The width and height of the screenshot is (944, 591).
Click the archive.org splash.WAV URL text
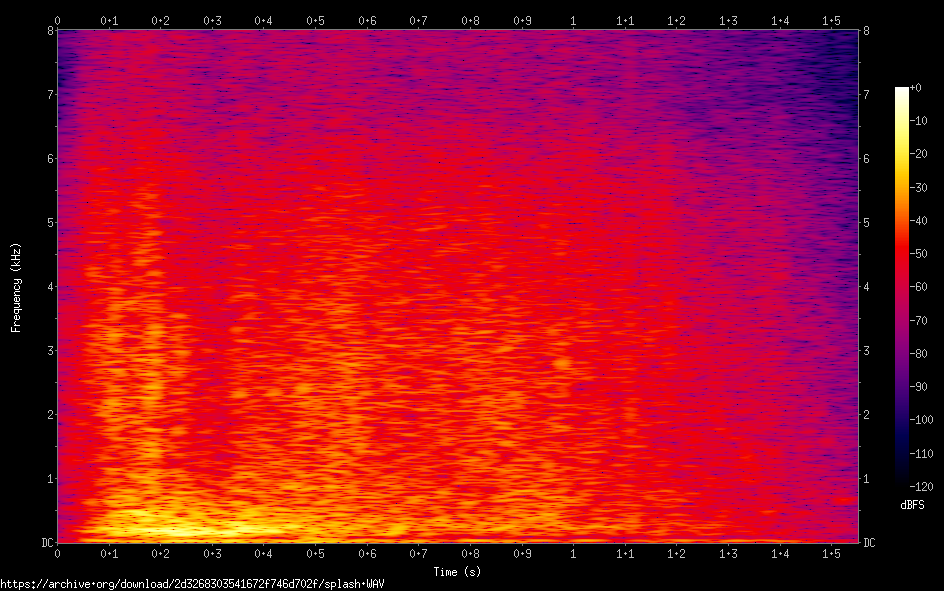pos(192,583)
